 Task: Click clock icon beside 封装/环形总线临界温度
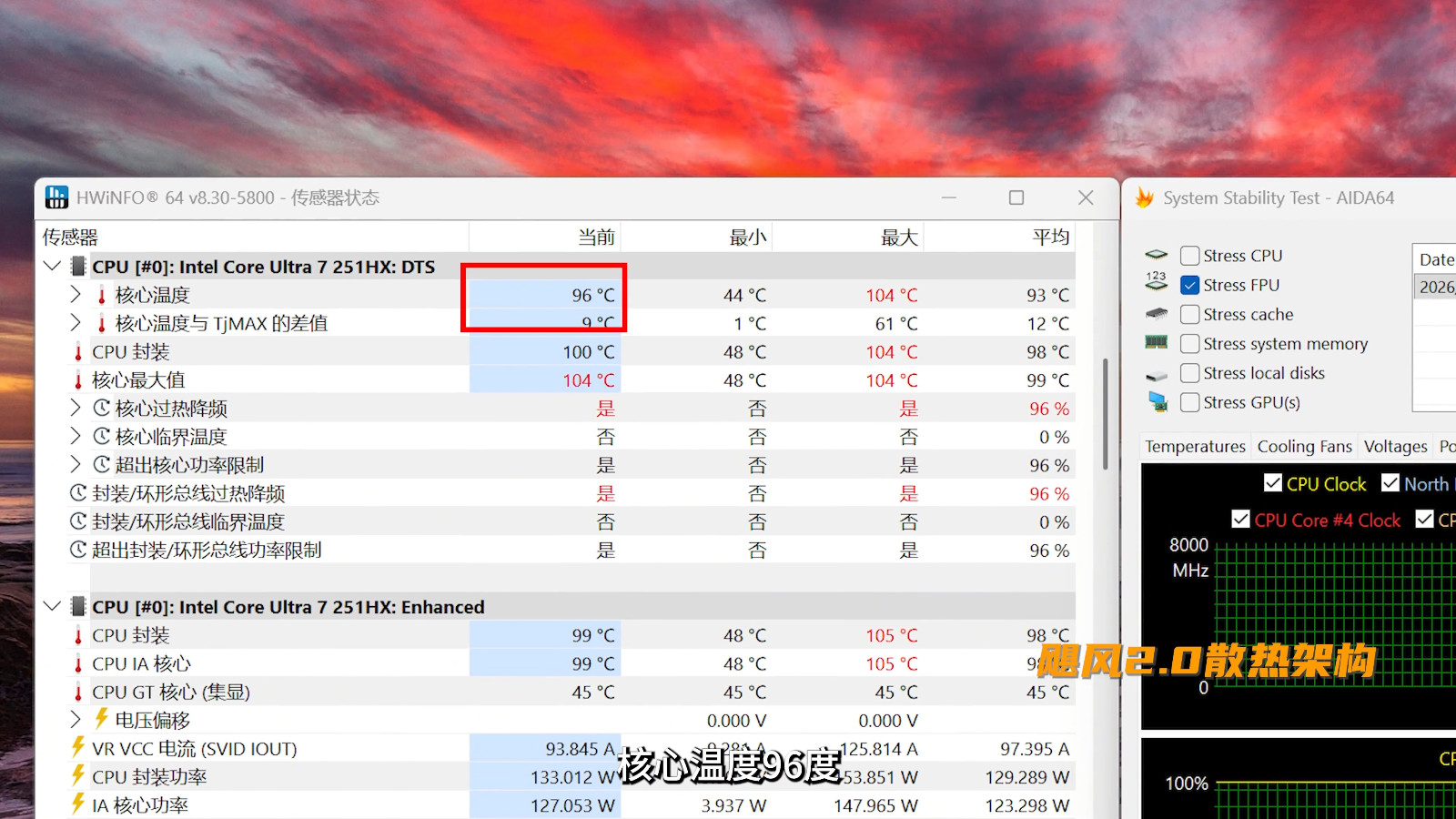[x=78, y=521]
